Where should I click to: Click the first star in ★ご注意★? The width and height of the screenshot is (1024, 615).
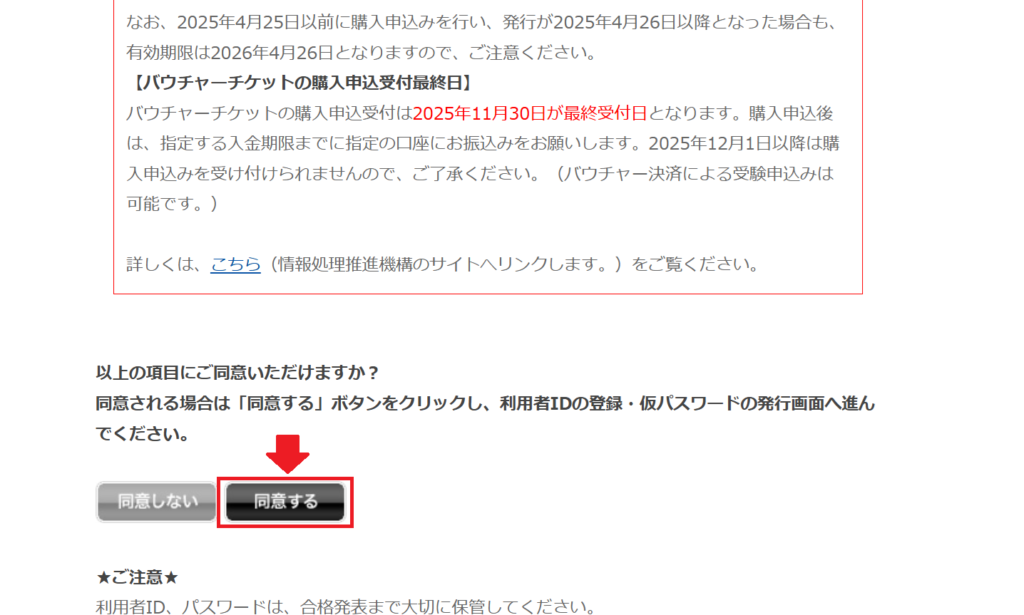(103, 577)
